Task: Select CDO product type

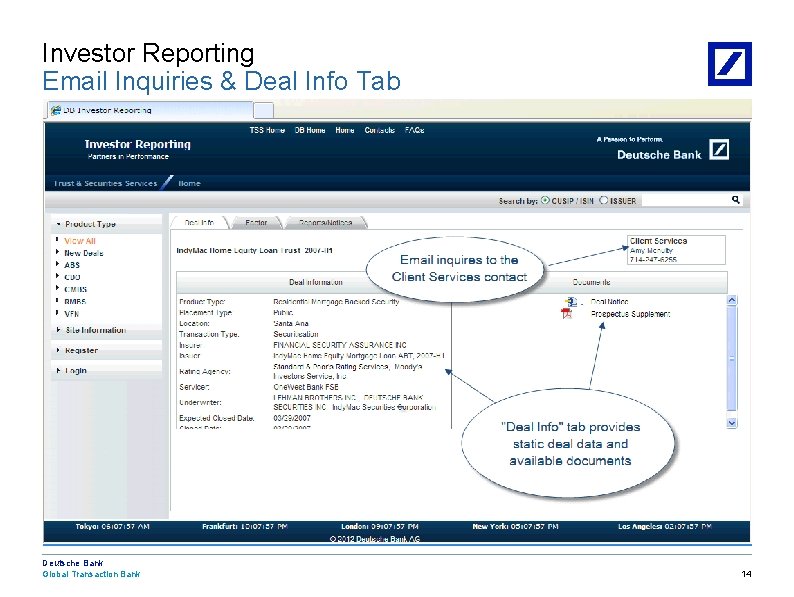Action: click(x=72, y=277)
